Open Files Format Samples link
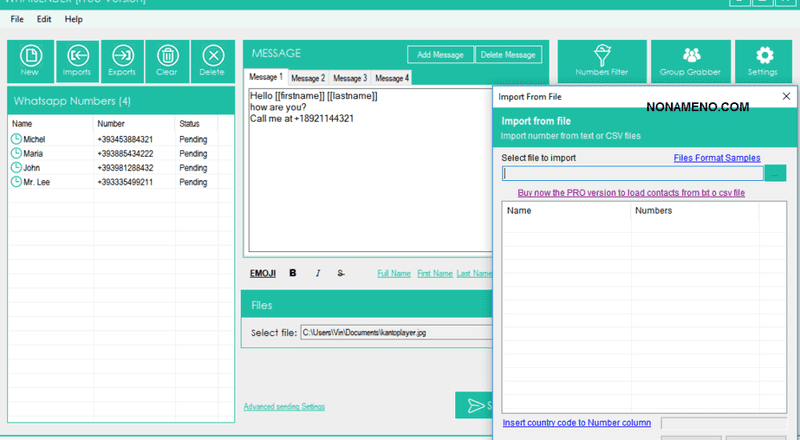800x440 pixels. point(716,158)
